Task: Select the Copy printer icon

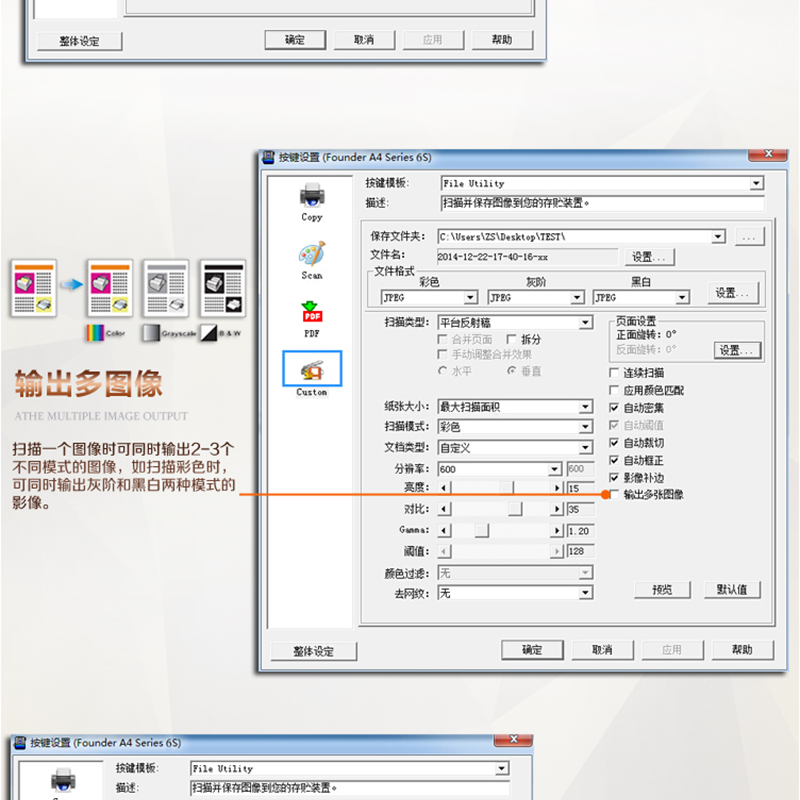Action: tap(312, 196)
